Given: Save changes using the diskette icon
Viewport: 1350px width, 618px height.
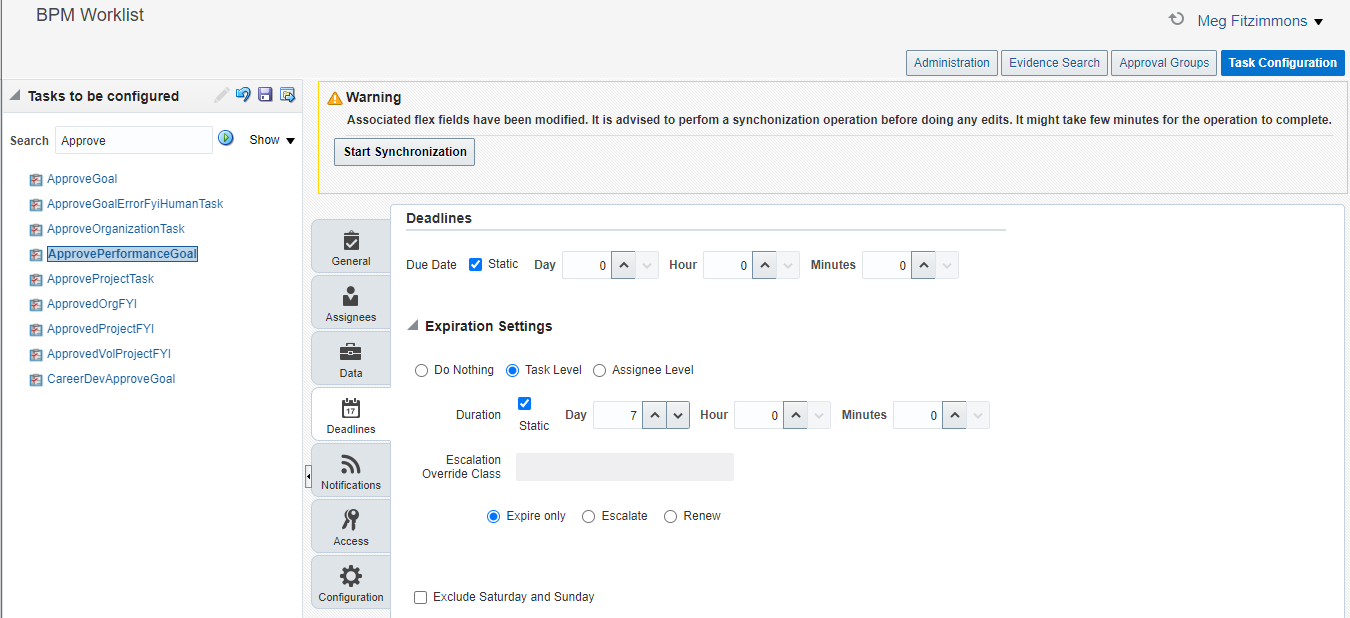Looking at the screenshot, I should [x=264, y=94].
